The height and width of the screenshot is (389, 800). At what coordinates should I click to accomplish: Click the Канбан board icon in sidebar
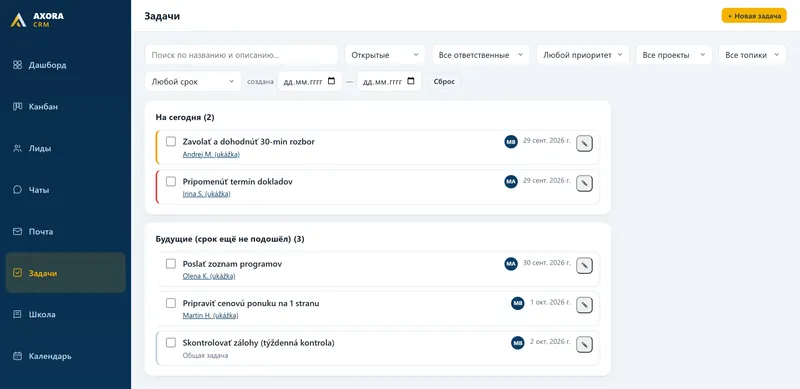pyautogui.click(x=17, y=107)
